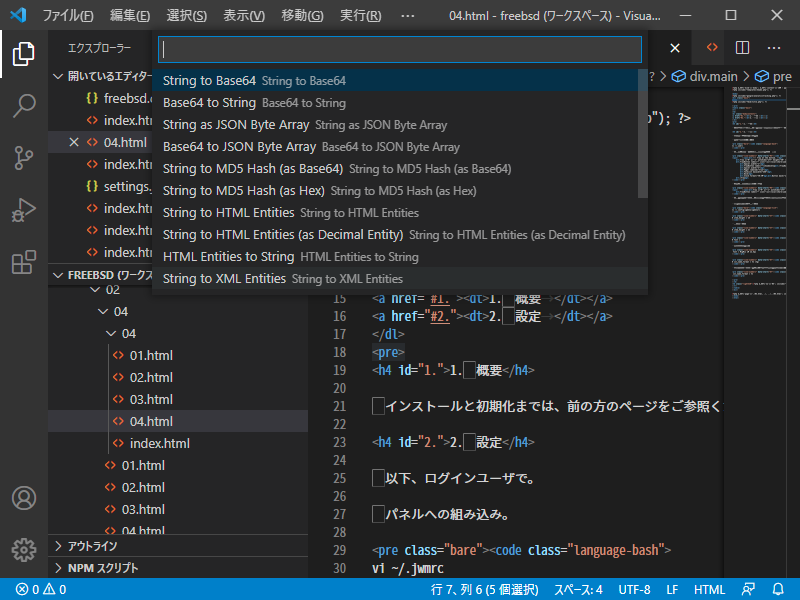Open freebsd workspace file in open editors
Viewport: 800px width, 600px height.
pos(101,98)
